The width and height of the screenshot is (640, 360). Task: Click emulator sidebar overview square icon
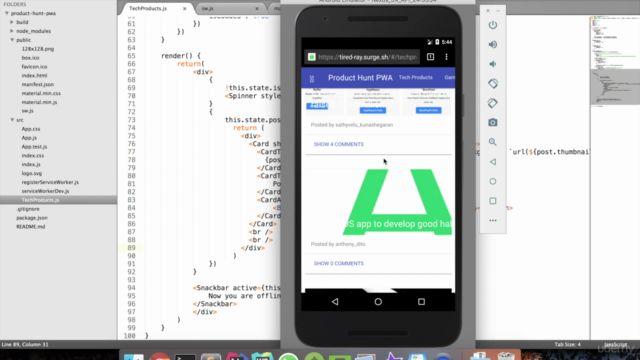493,201
